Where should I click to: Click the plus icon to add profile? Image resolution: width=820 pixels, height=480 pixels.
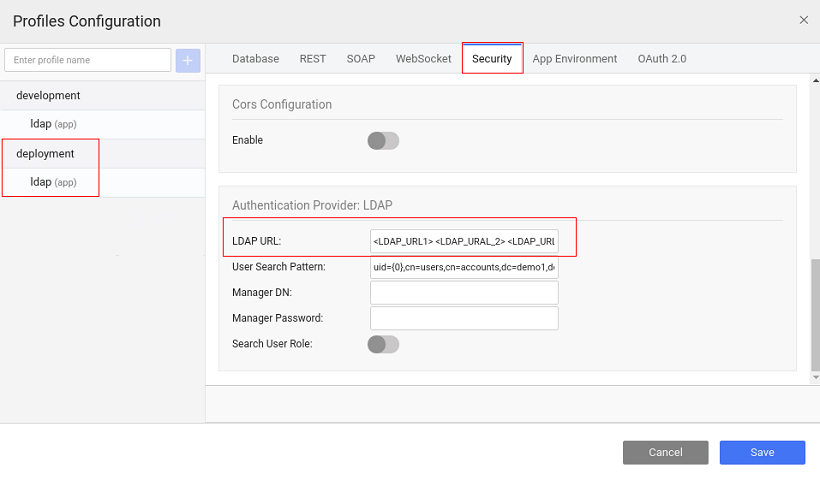[188, 60]
